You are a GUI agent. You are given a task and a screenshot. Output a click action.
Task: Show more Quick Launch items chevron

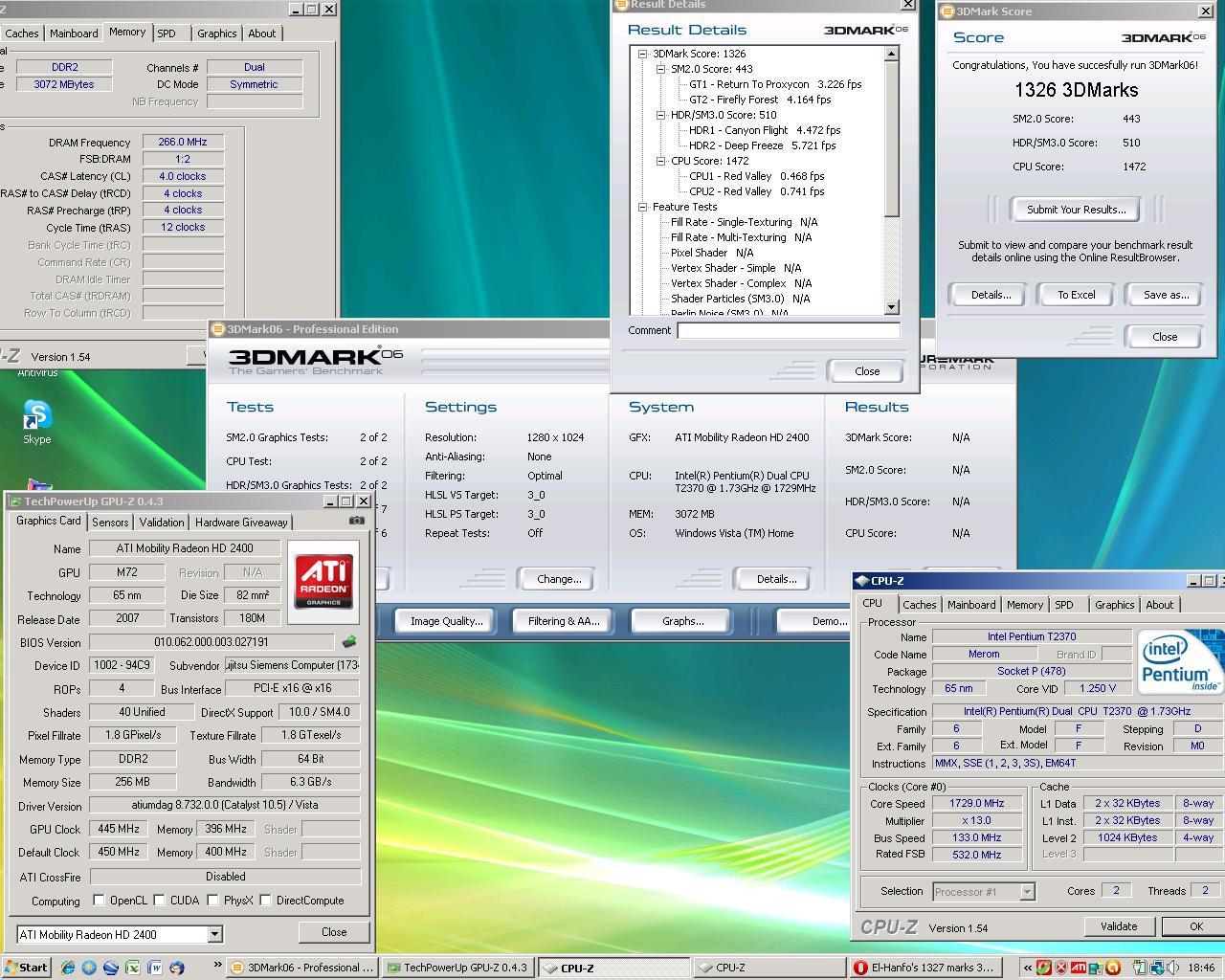point(217,965)
